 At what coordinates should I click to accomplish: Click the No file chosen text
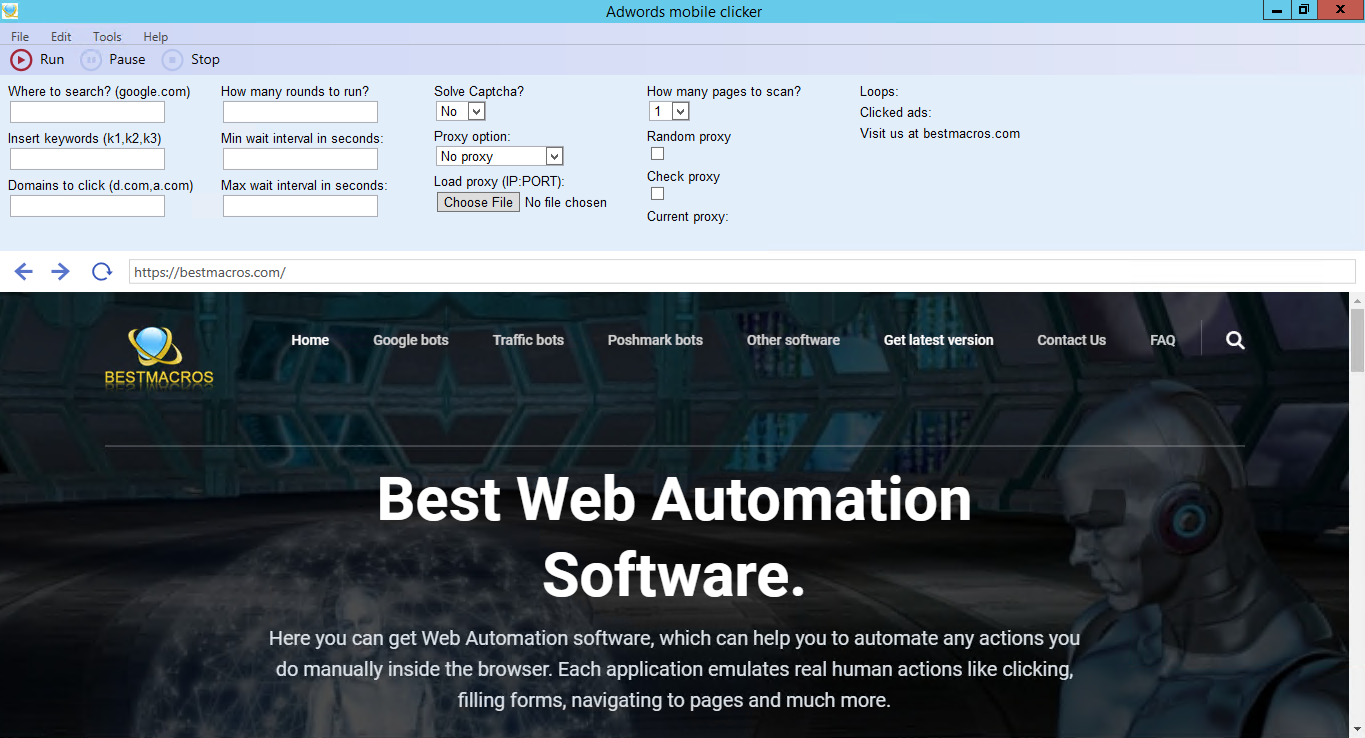tap(566, 202)
